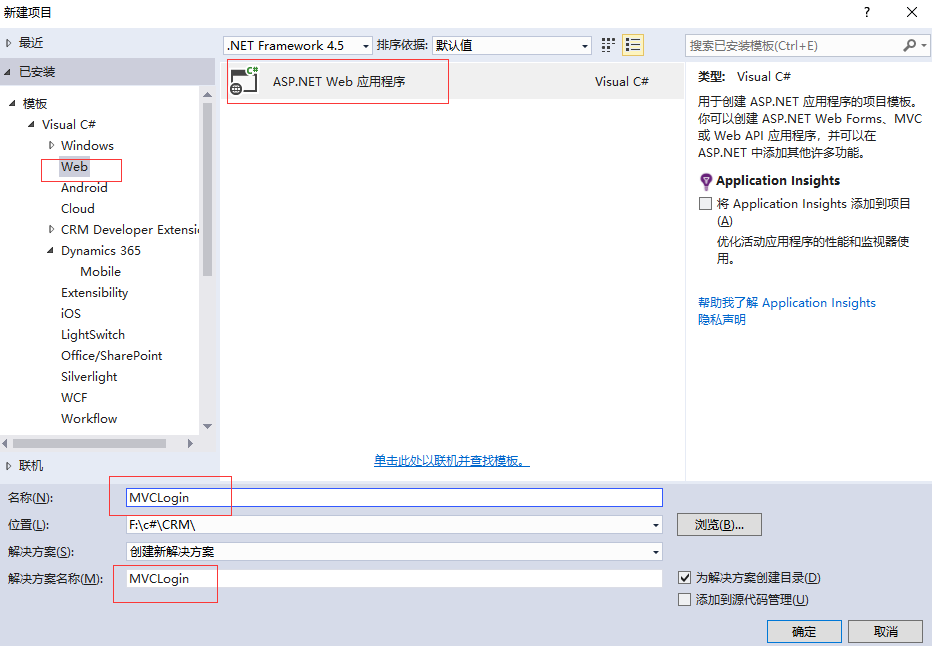Screen dimensions: 932x646
Task: Expand the Windows tree node
Action: (51, 145)
